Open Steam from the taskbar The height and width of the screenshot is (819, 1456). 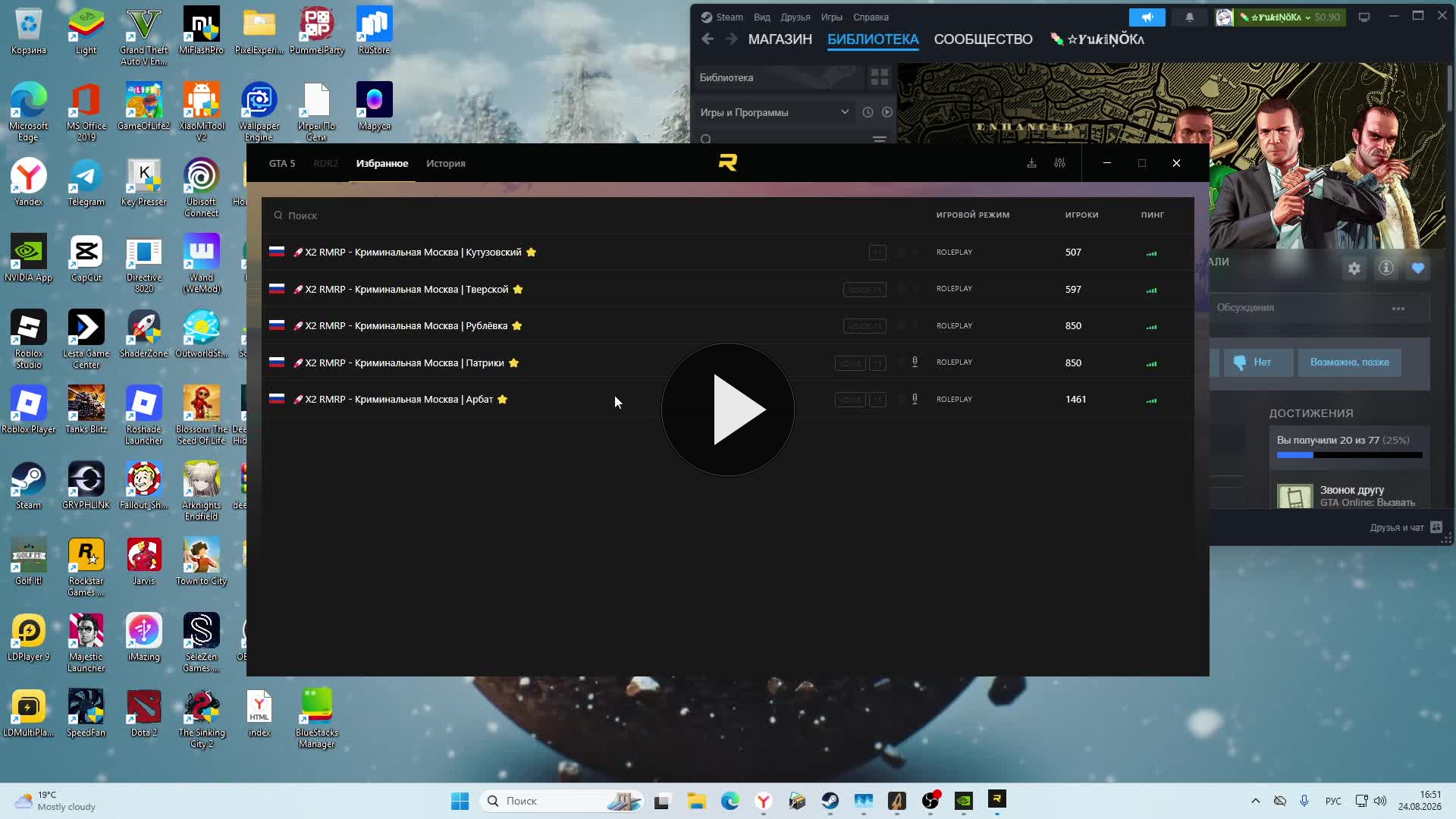point(830,801)
